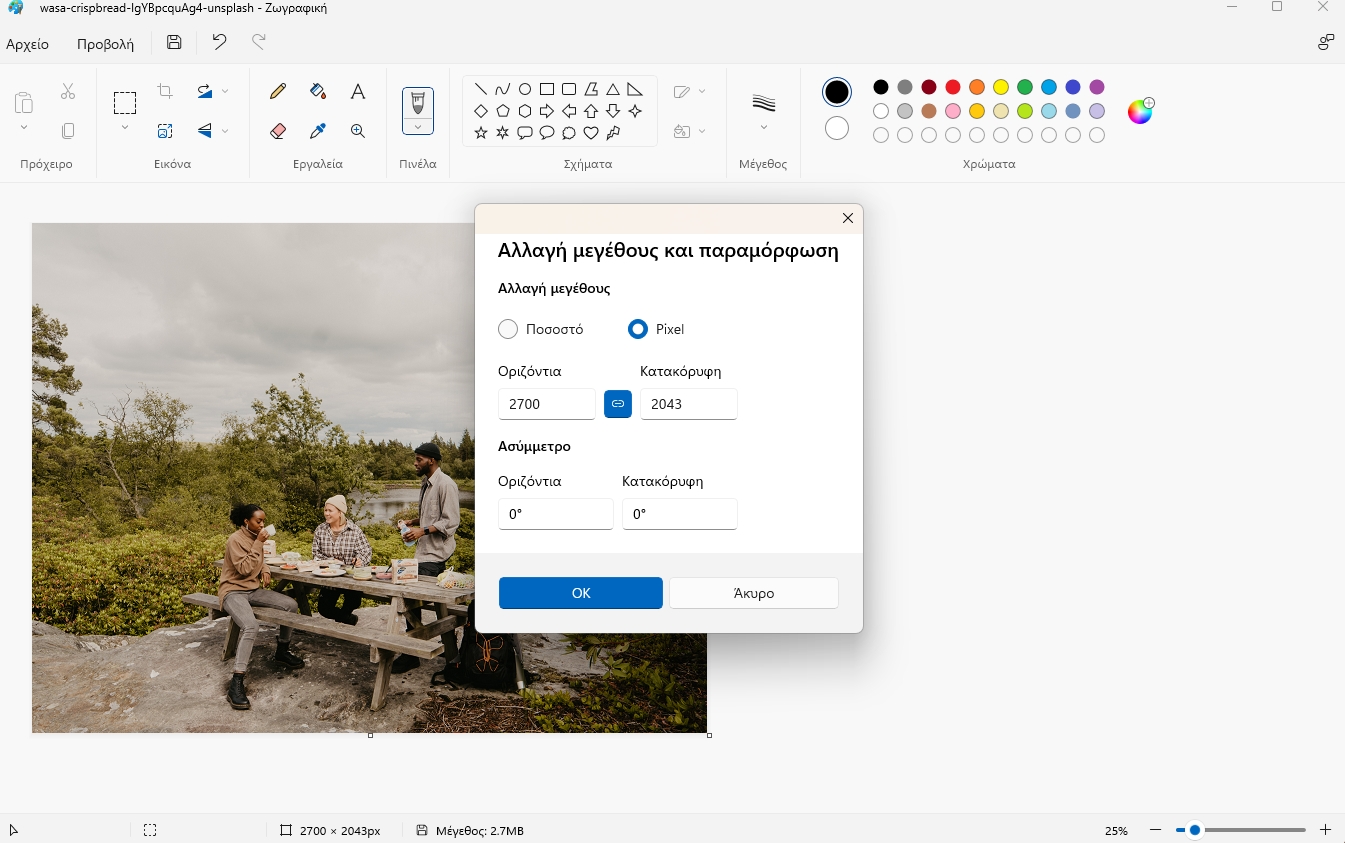Select the Ποσοστό radio button
This screenshot has width=1345, height=843.
click(x=508, y=329)
